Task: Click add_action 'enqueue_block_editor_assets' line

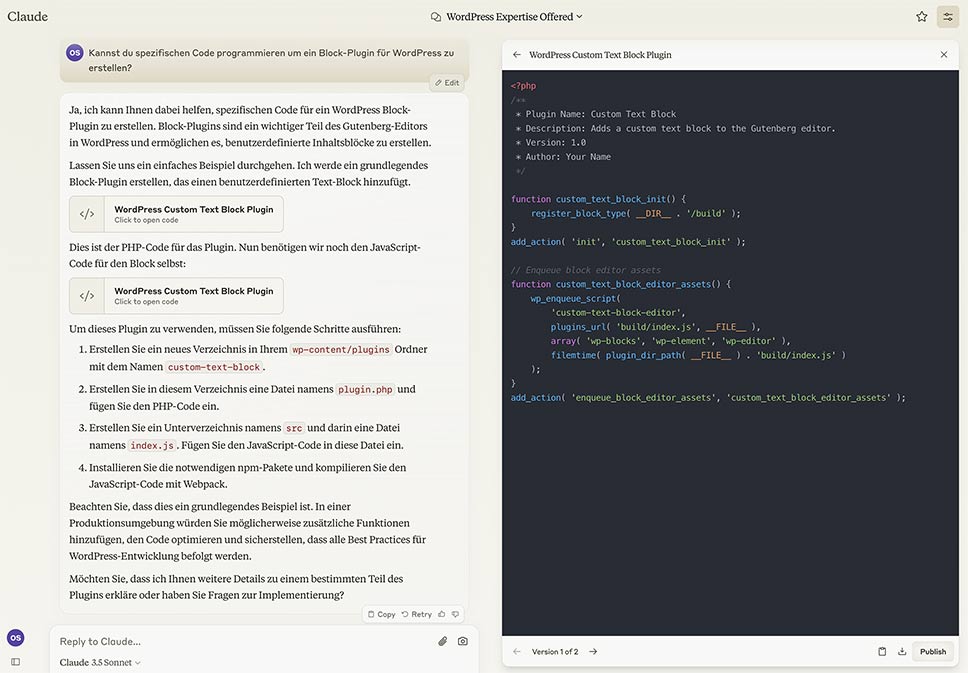Action: 708,398
